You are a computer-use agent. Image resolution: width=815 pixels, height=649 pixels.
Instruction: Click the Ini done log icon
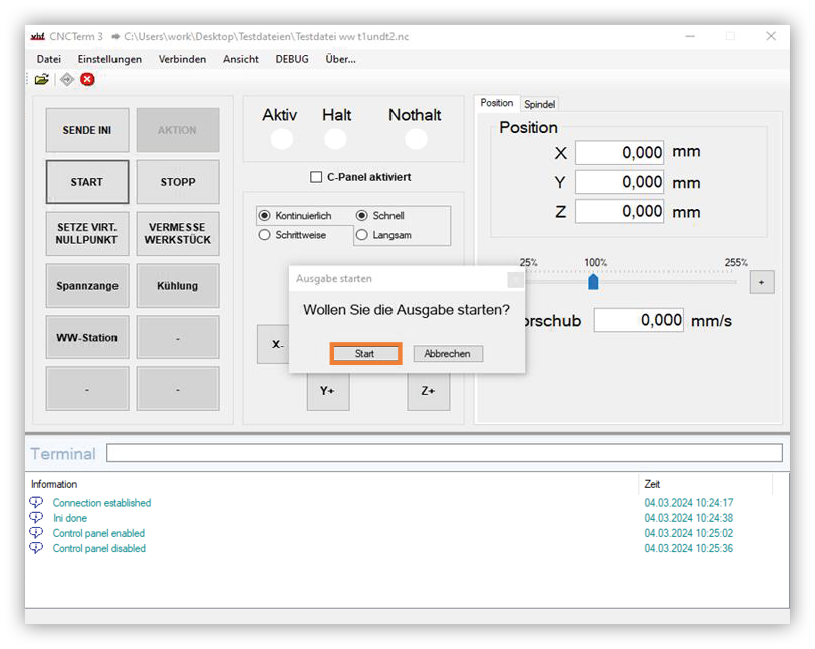(x=36, y=518)
